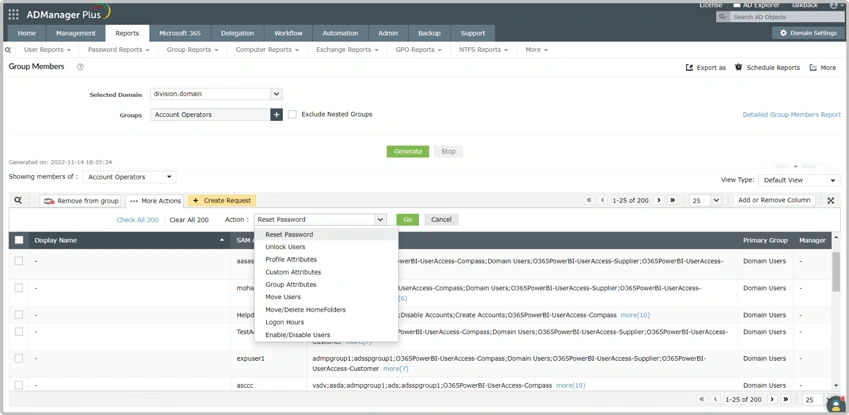This screenshot has width=849, height=415.
Task: Collapse the filter panel arrow handle
Action: click(795, 166)
